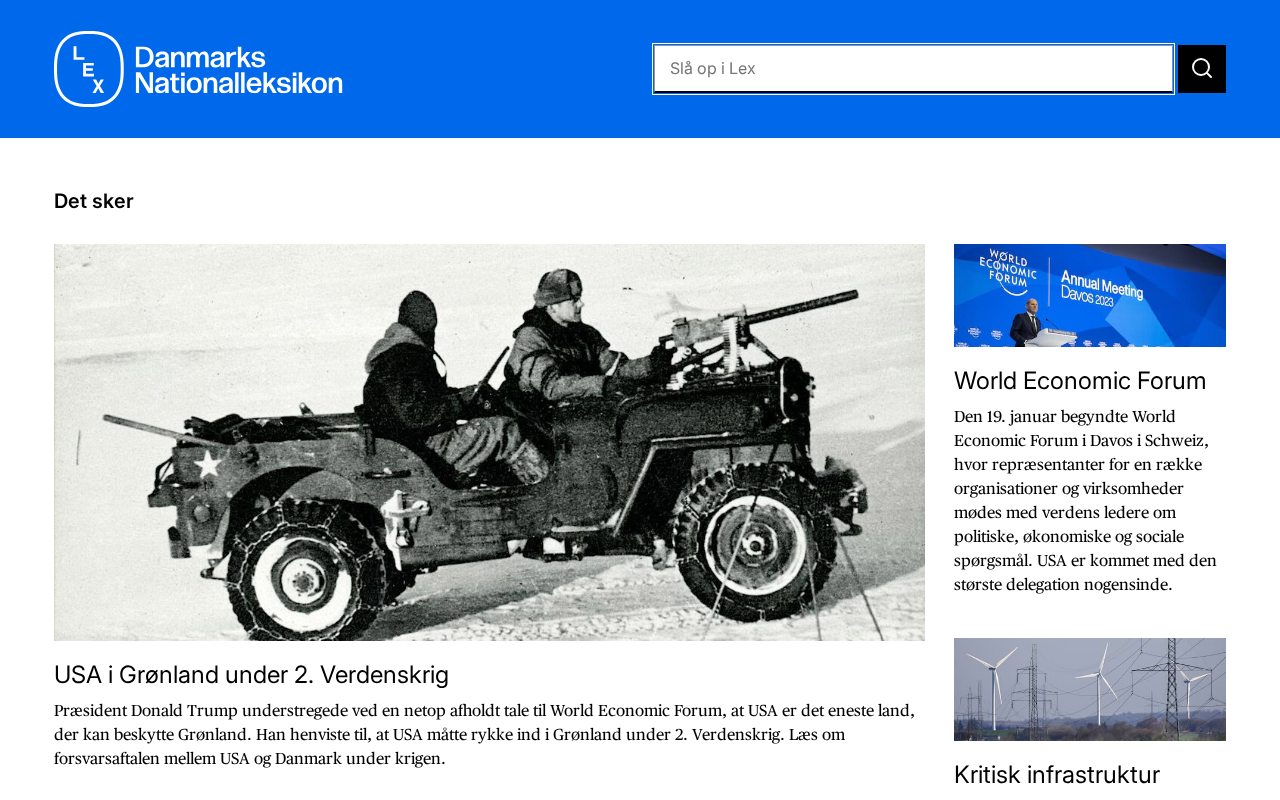Open 'USA i Grønland under 2. Verdenskrig' headline

coord(252,675)
